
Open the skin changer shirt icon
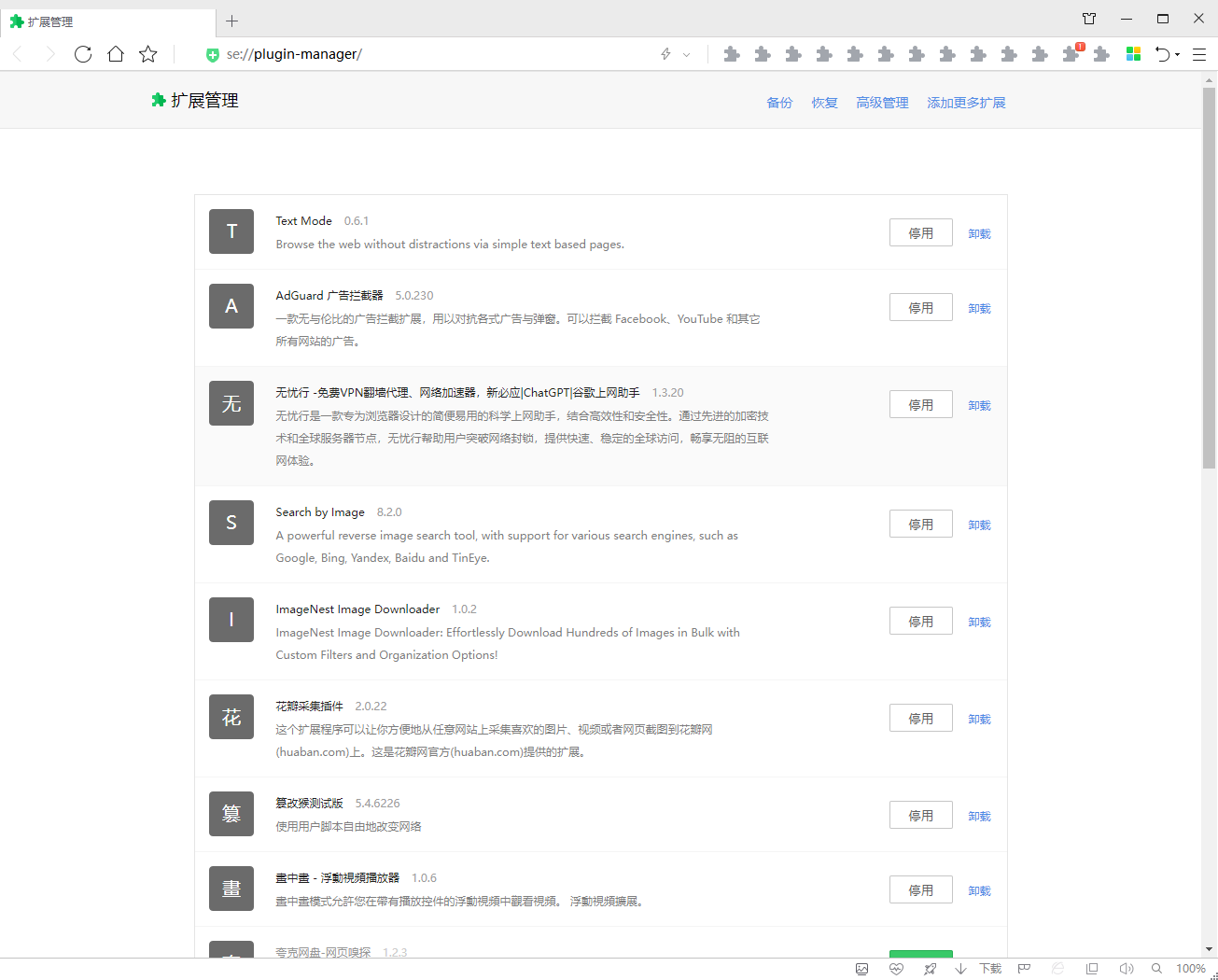[x=1089, y=19]
